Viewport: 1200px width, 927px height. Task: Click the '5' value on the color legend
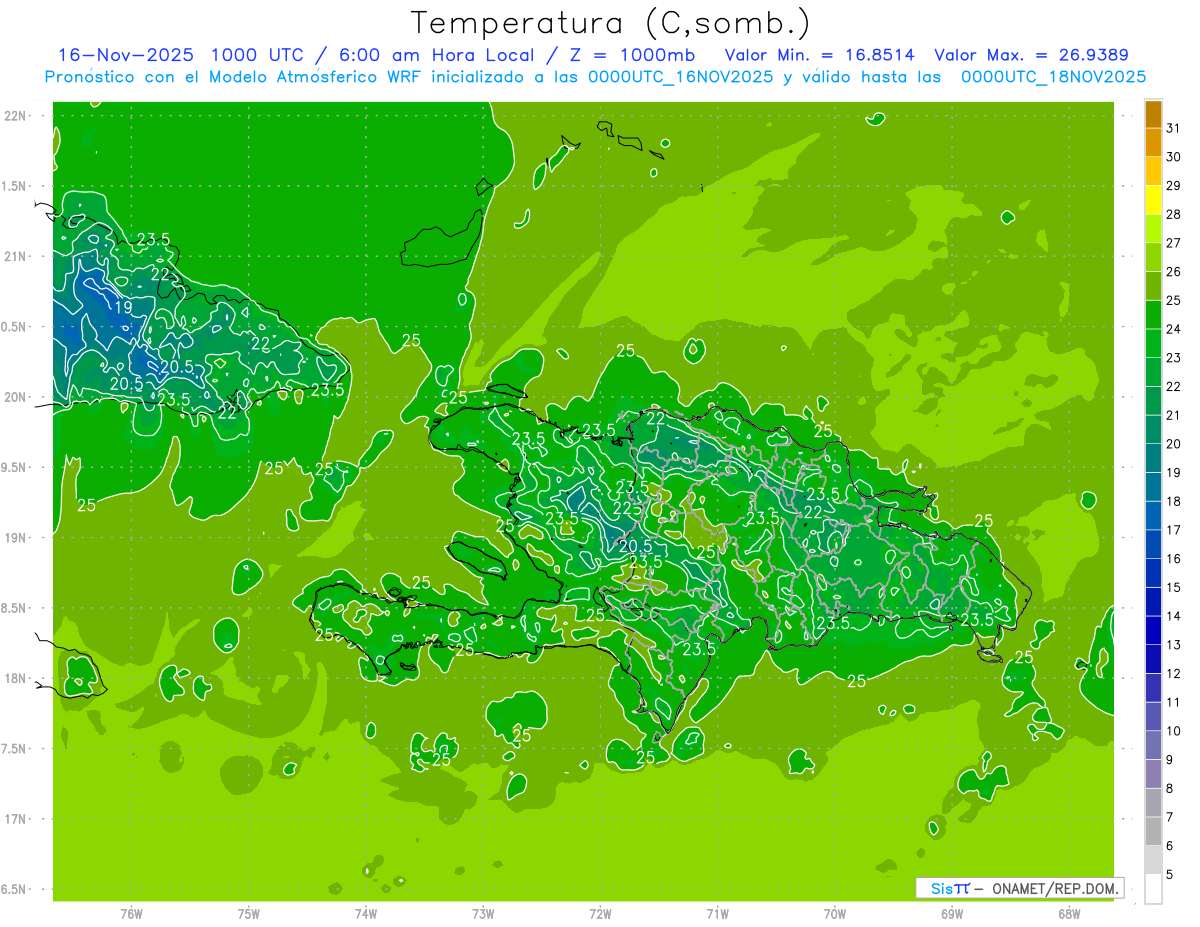pos(1170,875)
